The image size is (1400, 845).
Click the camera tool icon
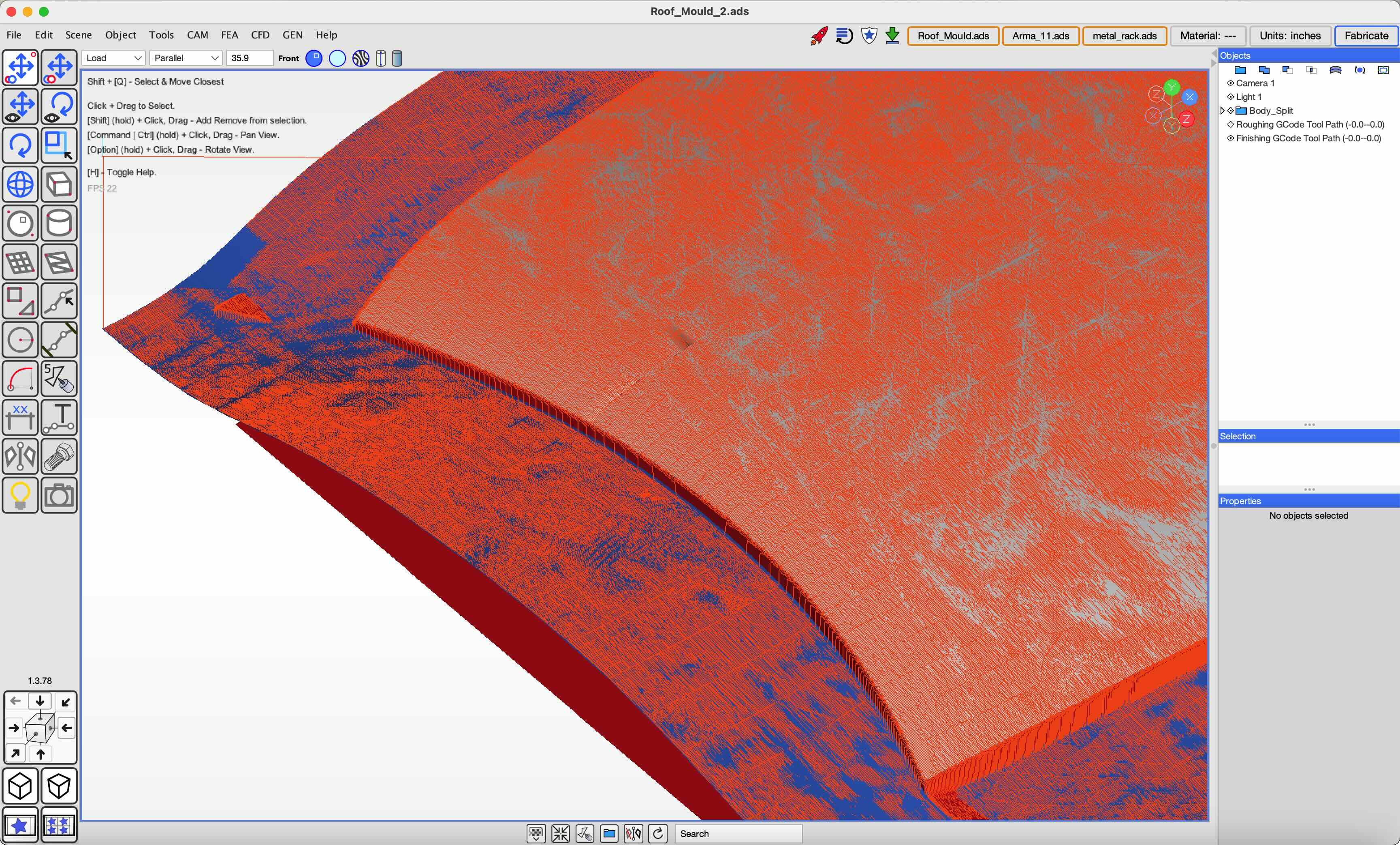(59, 495)
